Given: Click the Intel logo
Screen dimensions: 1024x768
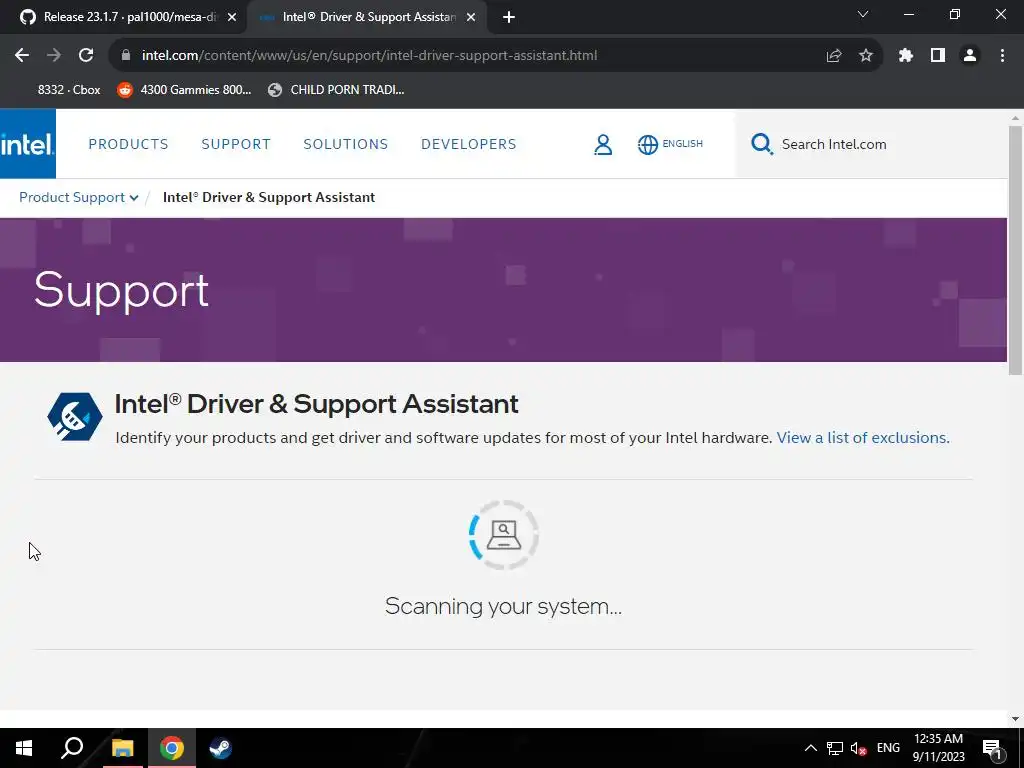Looking at the screenshot, I should pos(27,144).
